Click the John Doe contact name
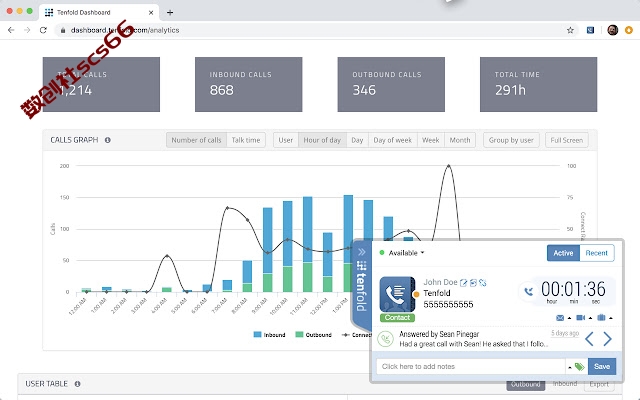This screenshot has height=400, width=640. tap(440, 282)
